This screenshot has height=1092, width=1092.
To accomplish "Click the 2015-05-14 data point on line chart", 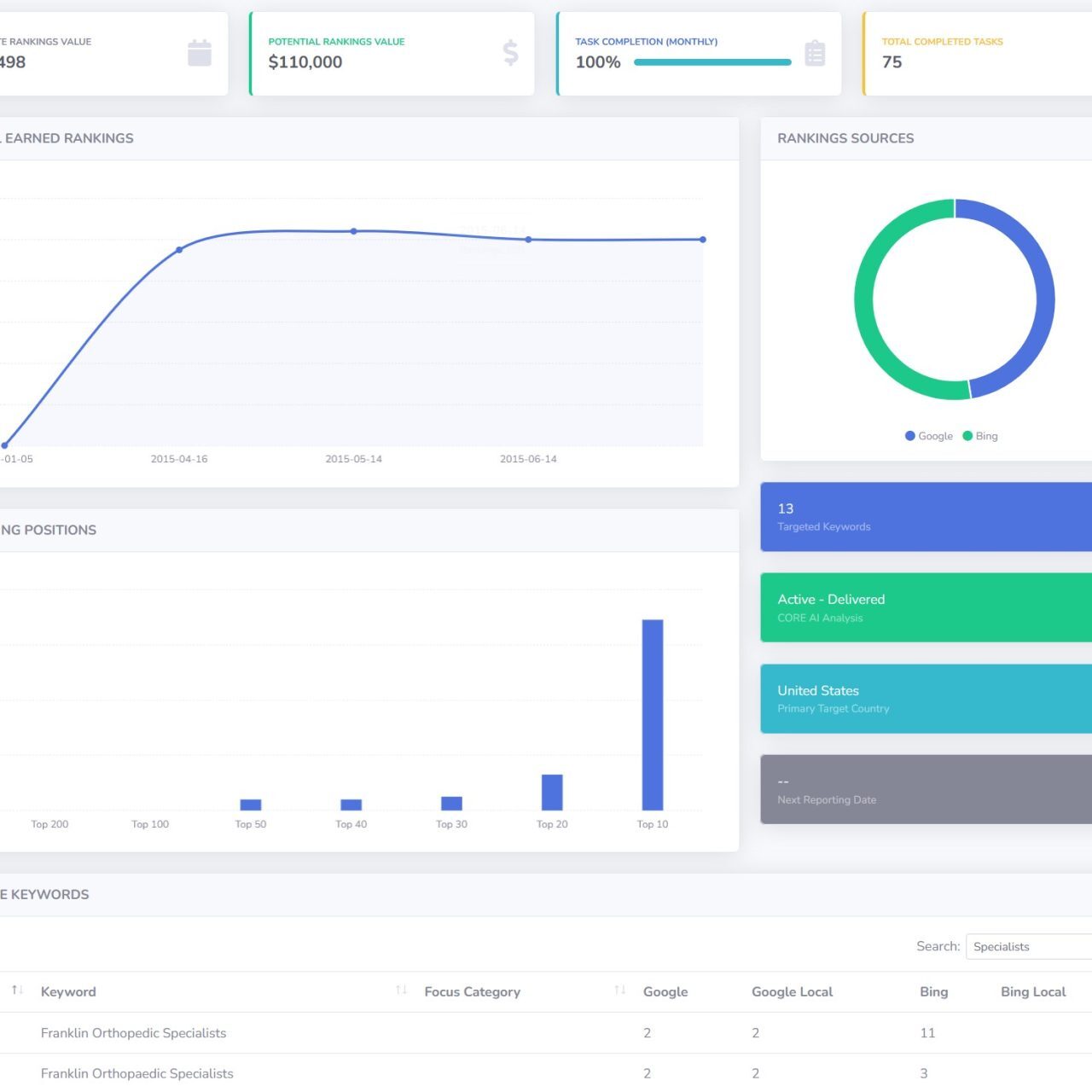I will pos(354,231).
